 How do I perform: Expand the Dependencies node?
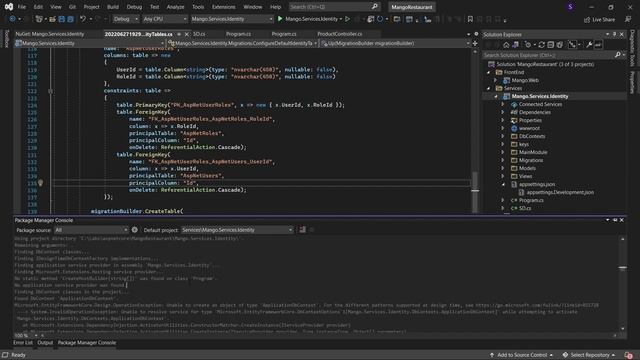503,112
